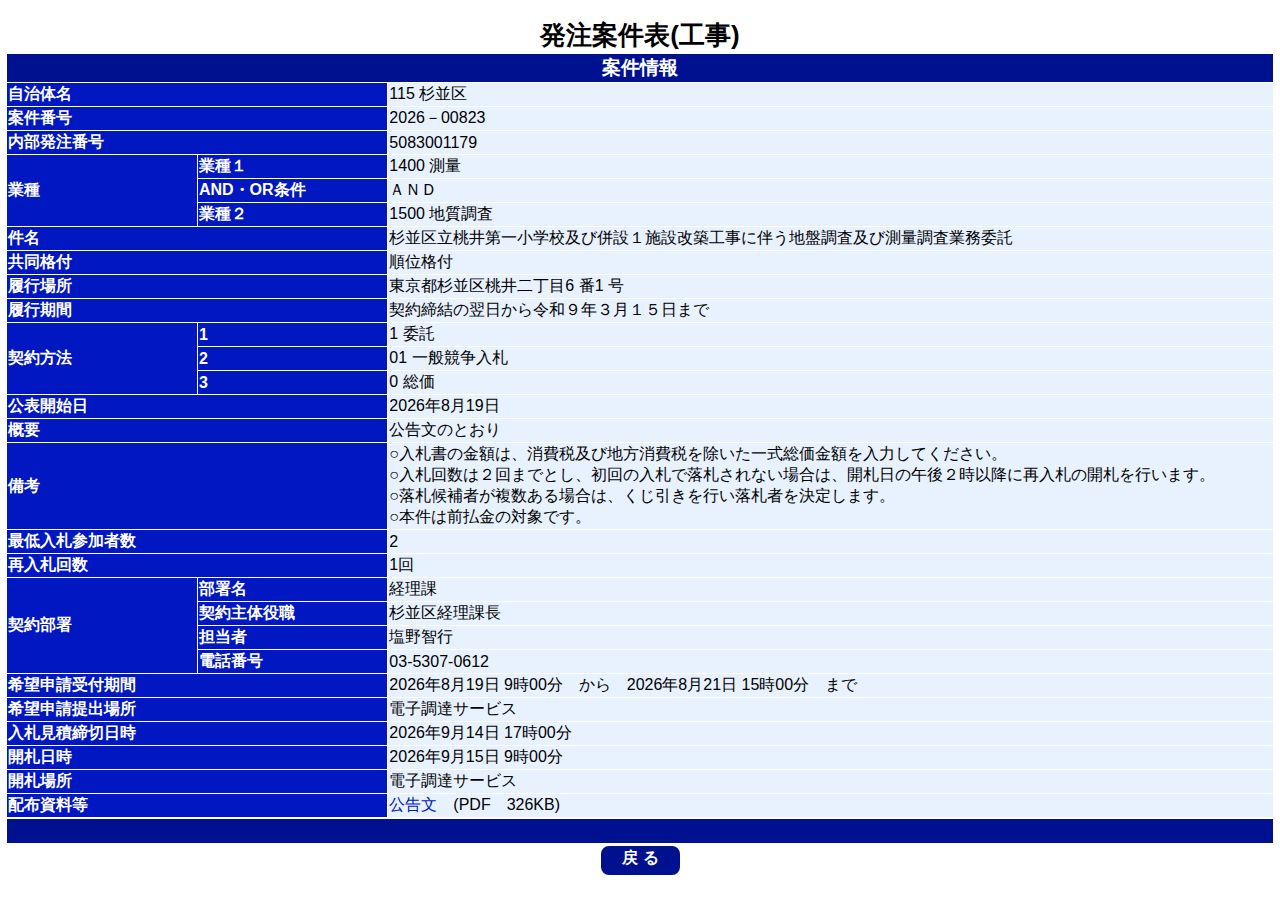Click contract method value 1 委託
The image size is (1280, 900).
tap(412, 334)
